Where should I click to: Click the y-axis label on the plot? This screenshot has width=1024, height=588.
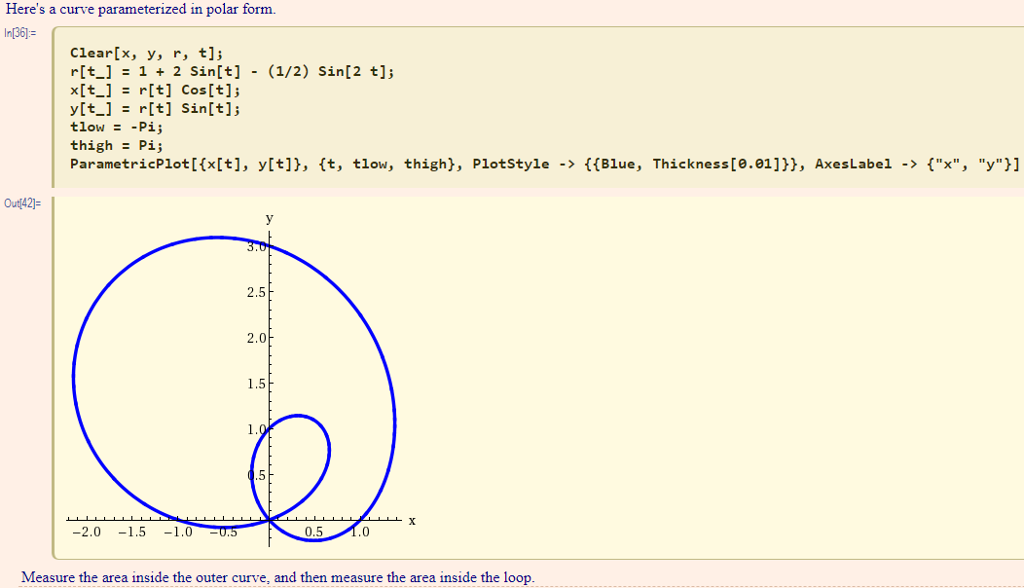tap(268, 217)
